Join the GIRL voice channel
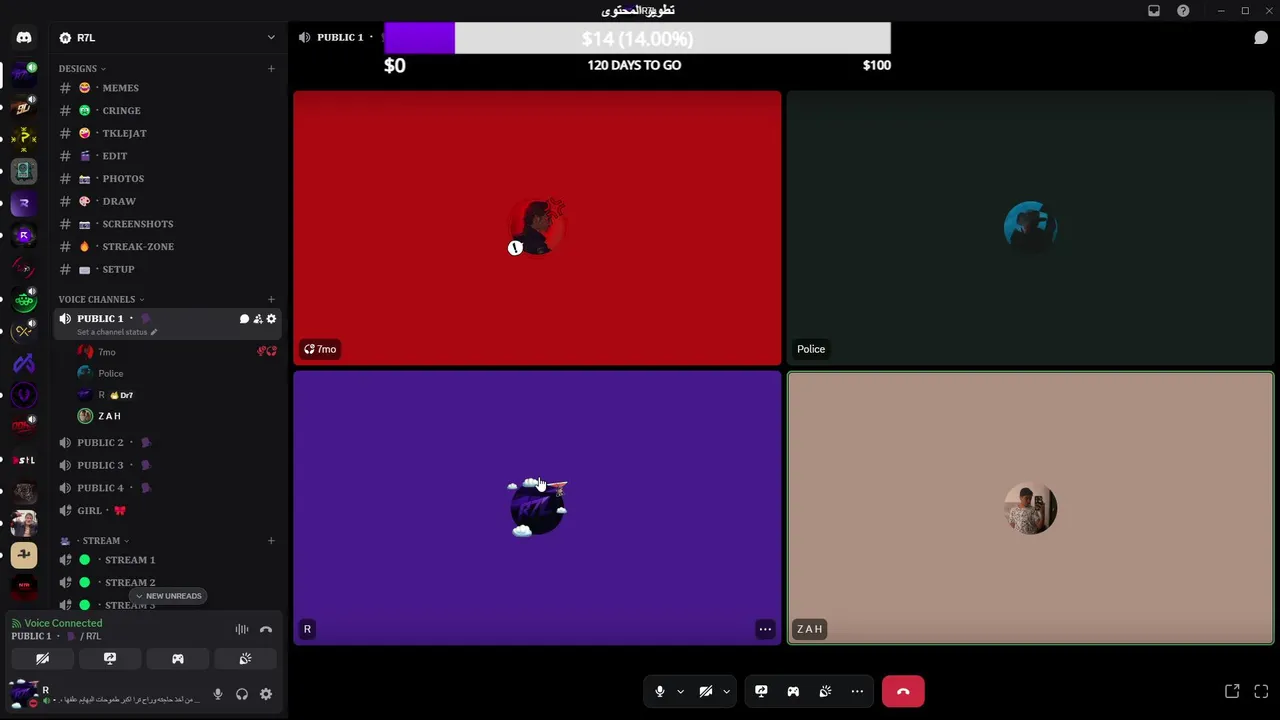Viewport: 1280px width, 720px height. pos(168,510)
